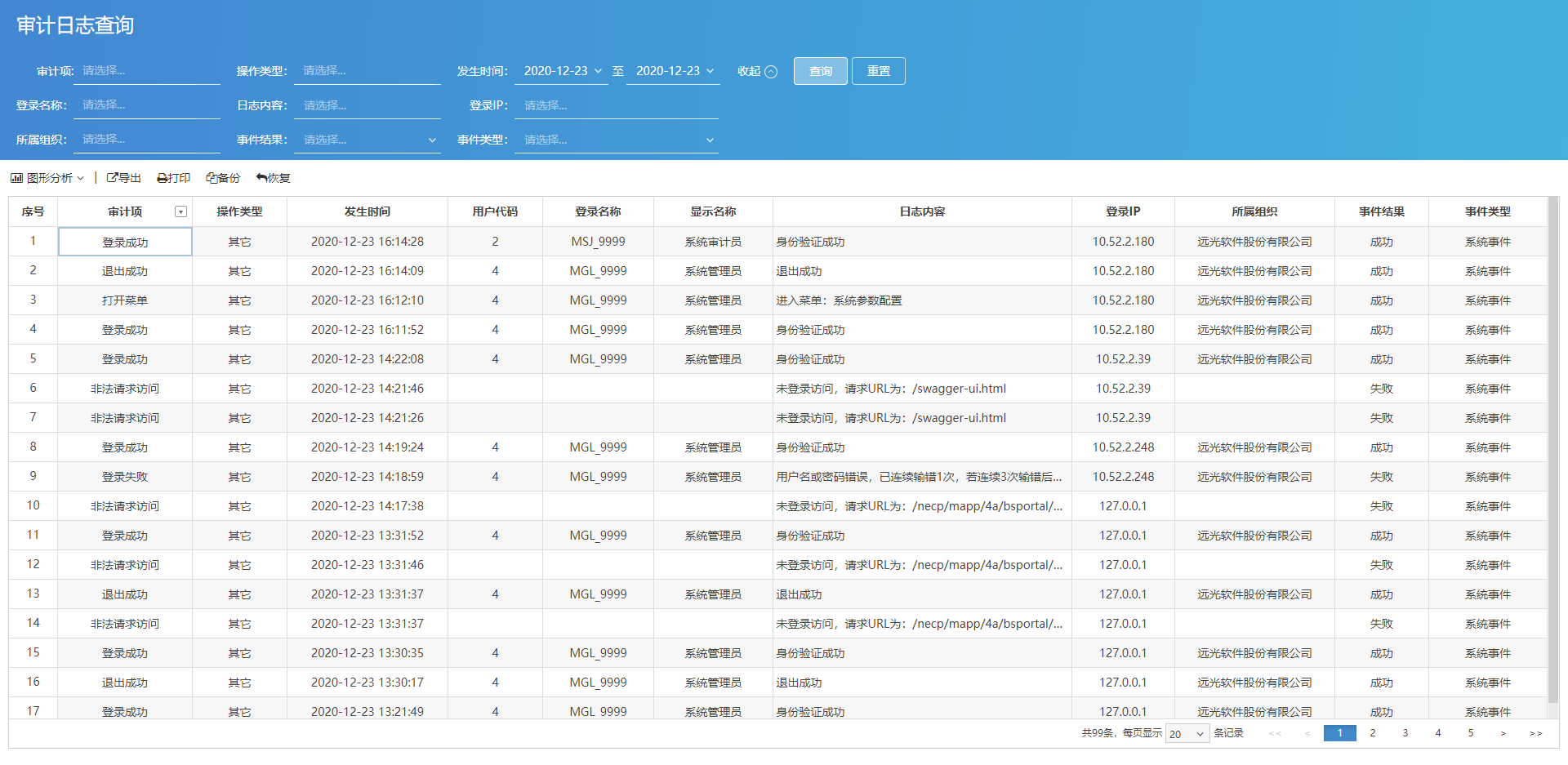The height and width of the screenshot is (765, 1568).
Task: Open the page size dropdown showing 20
Action: (1186, 733)
